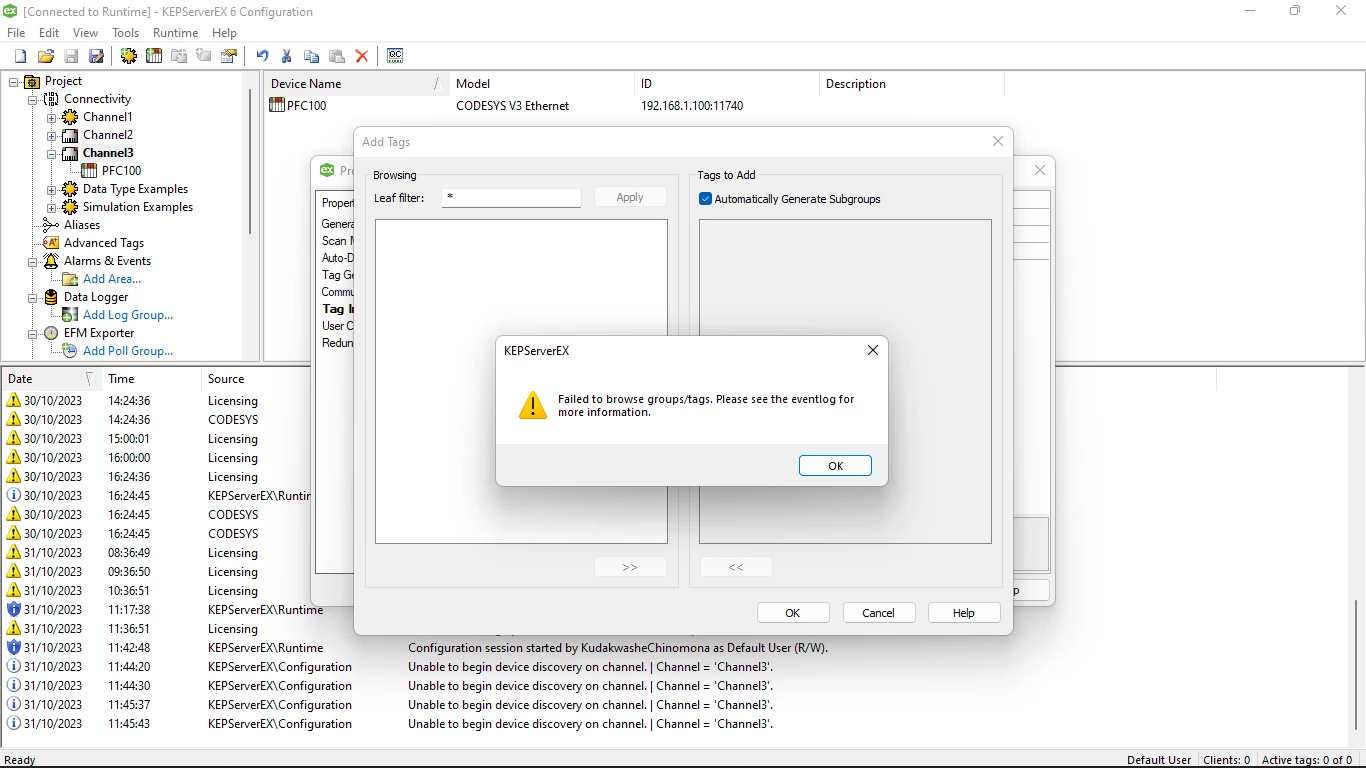Click the Model column header
The width and height of the screenshot is (1366, 768).
[x=542, y=84]
